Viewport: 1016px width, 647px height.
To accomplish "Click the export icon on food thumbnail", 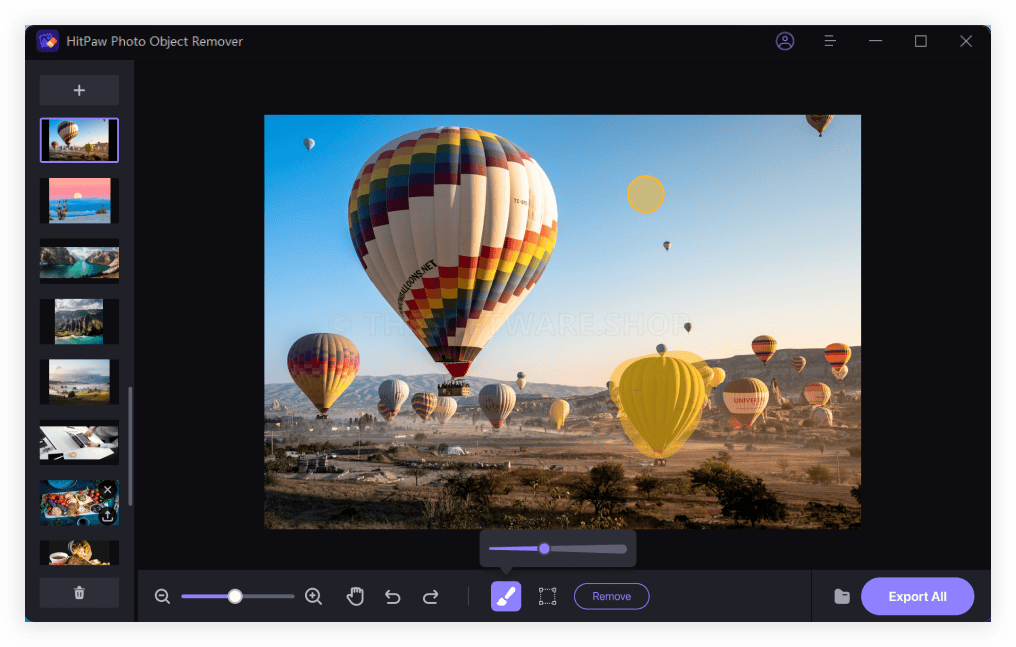I will (107, 515).
